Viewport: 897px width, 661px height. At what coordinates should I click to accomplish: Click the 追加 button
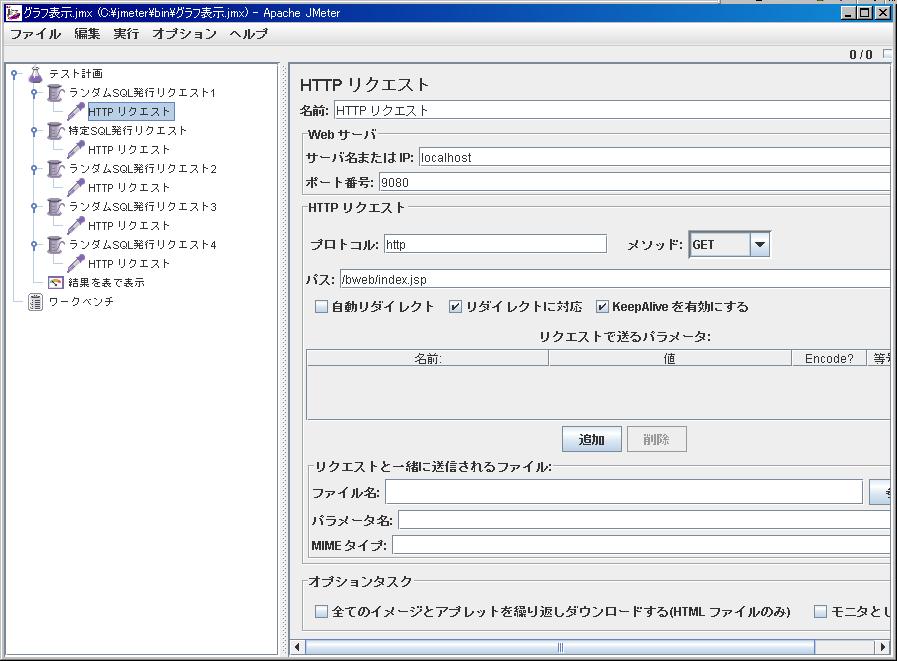point(592,440)
